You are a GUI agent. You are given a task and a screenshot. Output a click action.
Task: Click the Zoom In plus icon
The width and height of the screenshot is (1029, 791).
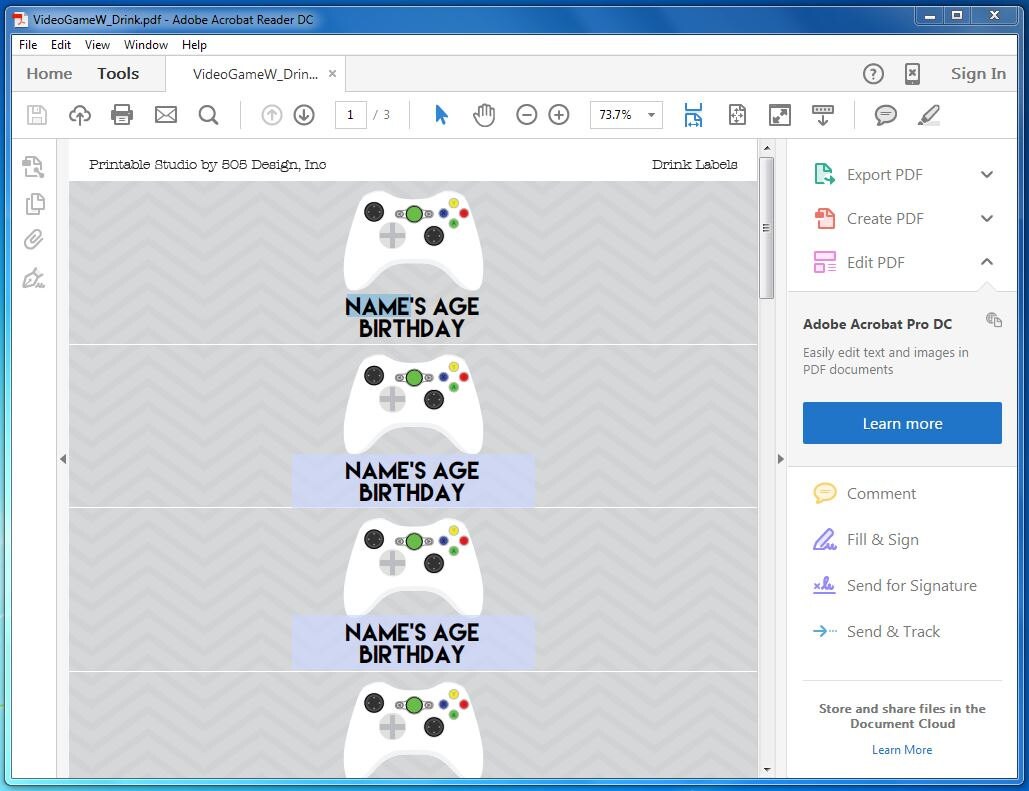[x=558, y=115]
